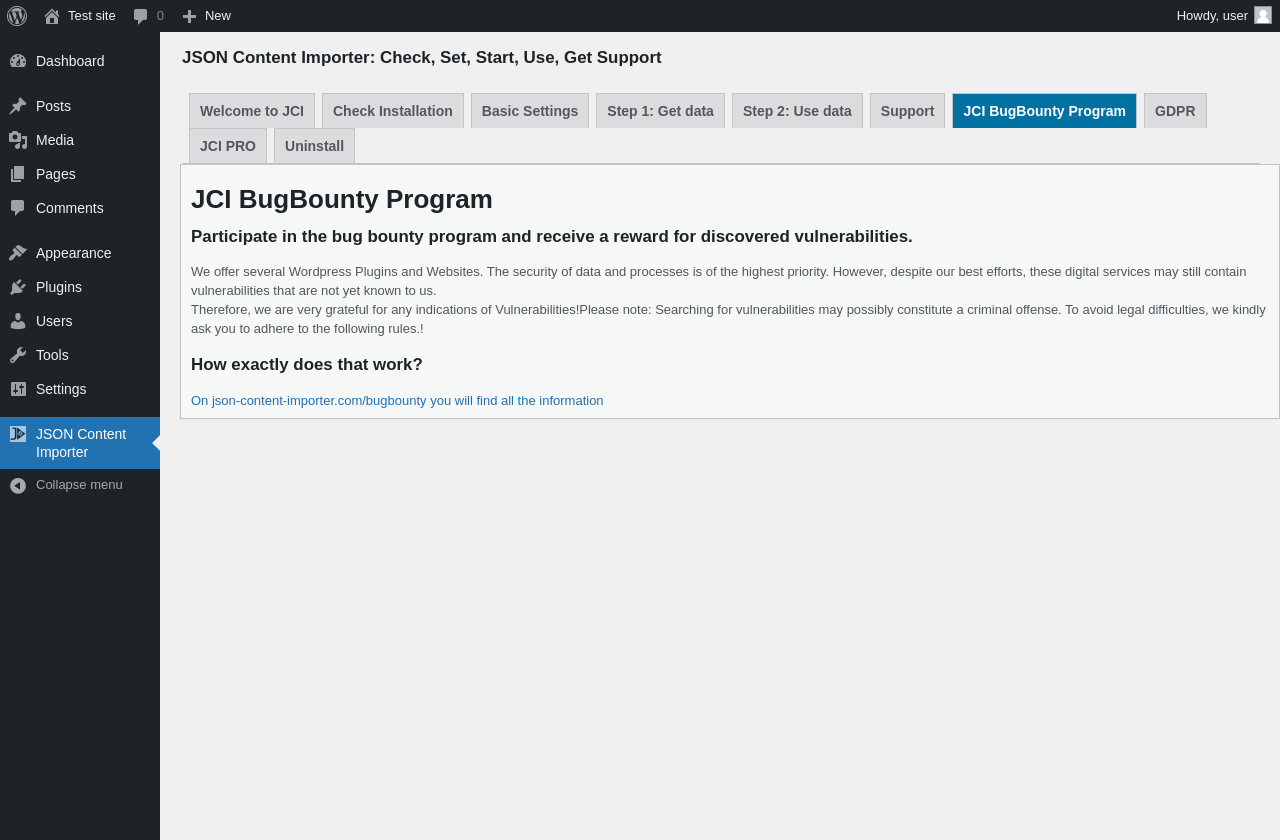Open the Basic Settings tab
Viewport: 1280px width, 840px height.
[530, 111]
